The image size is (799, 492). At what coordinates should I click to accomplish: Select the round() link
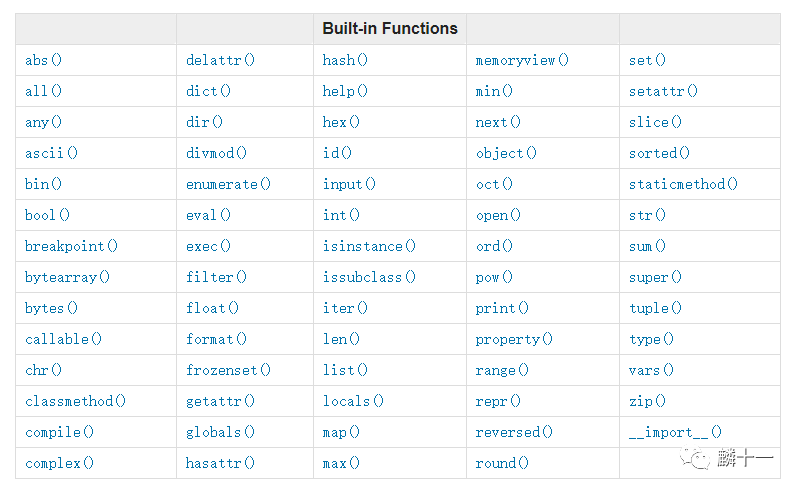click(x=502, y=463)
